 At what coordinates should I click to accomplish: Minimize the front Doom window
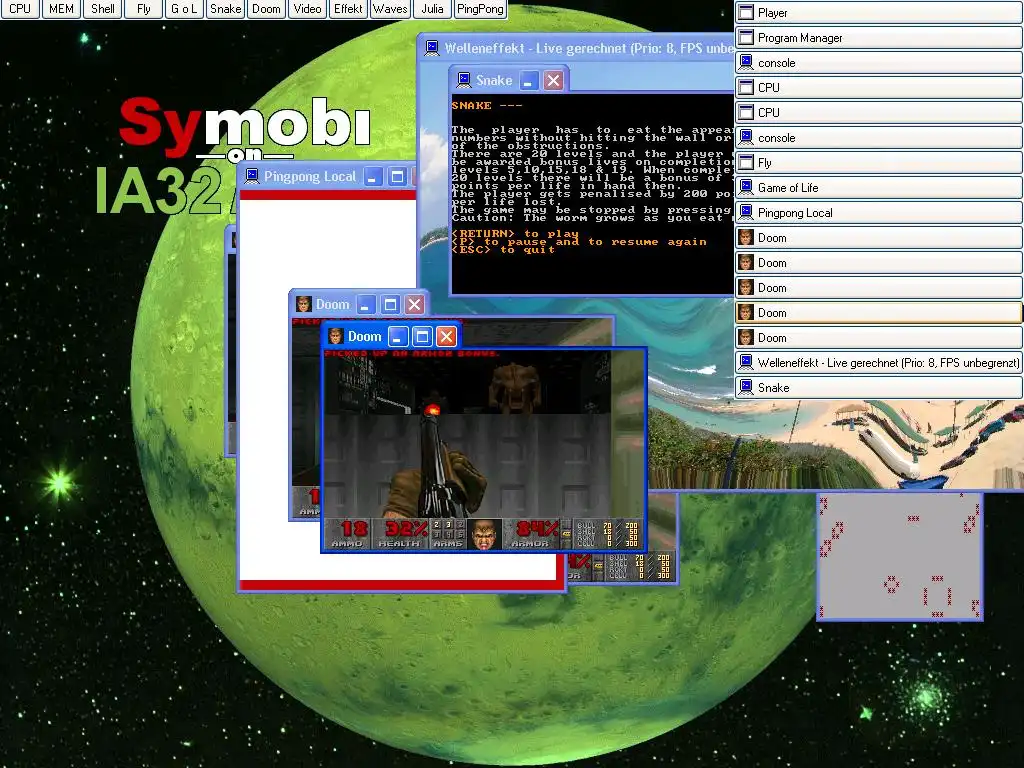click(x=398, y=336)
